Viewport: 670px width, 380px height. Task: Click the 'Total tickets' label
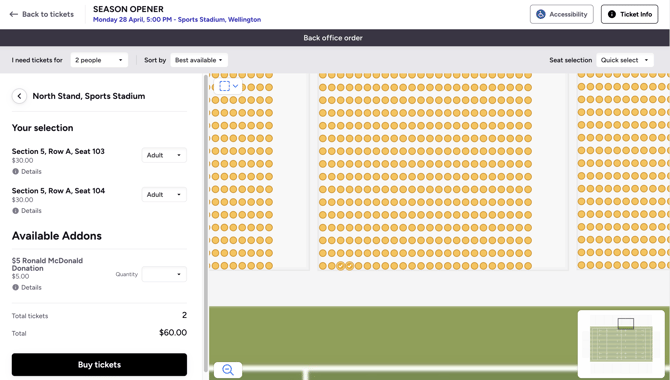coord(30,316)
